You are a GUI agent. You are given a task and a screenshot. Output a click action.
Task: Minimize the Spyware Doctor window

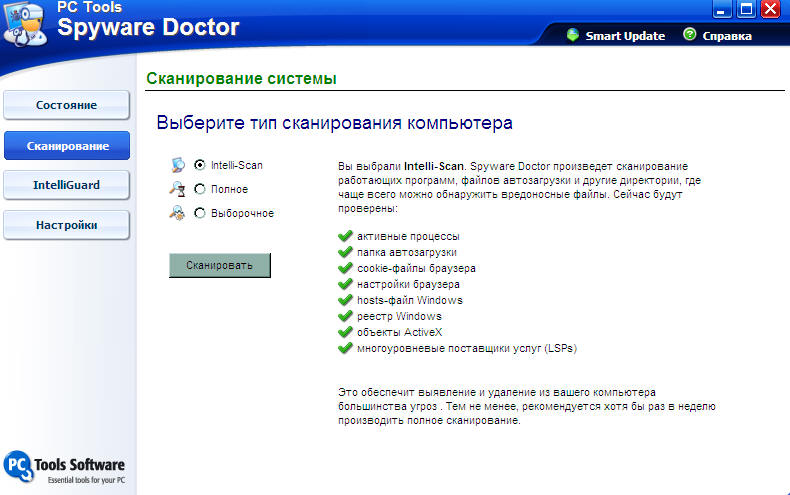721,9
